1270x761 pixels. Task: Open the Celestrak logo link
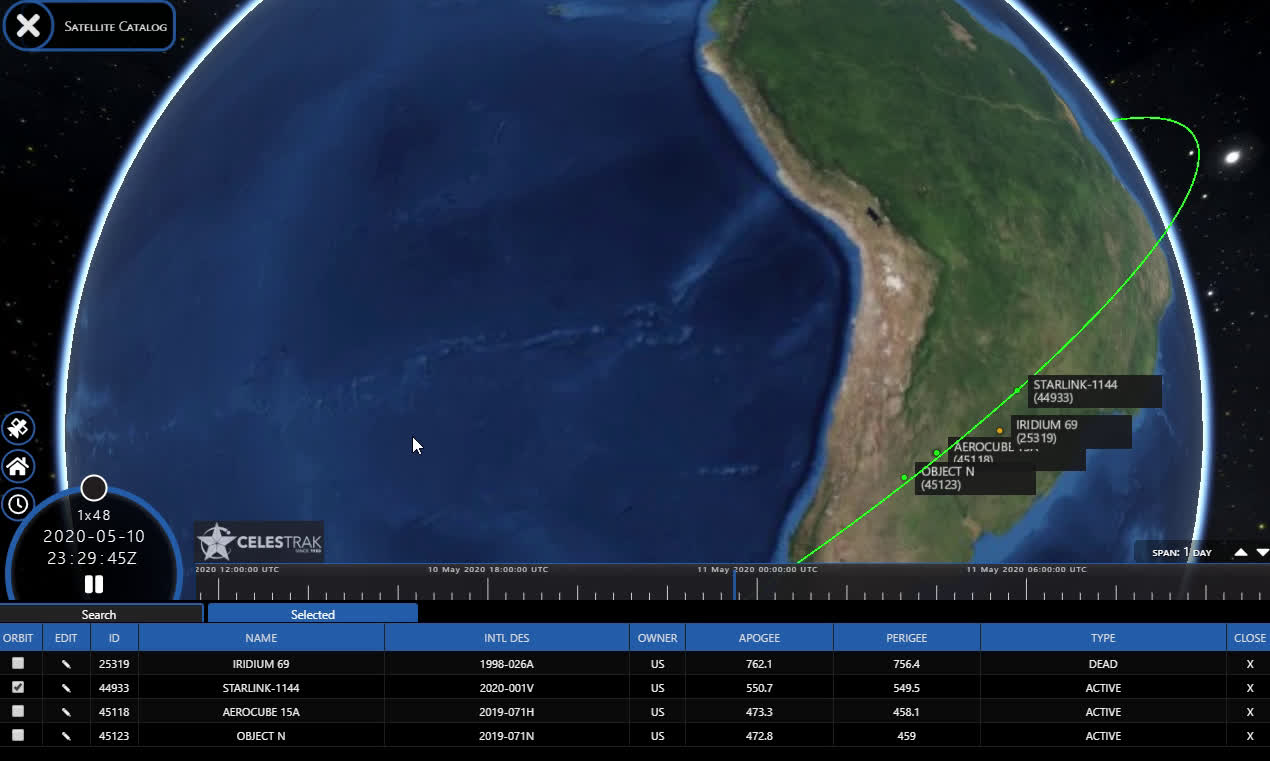click(x=258, y=540)
